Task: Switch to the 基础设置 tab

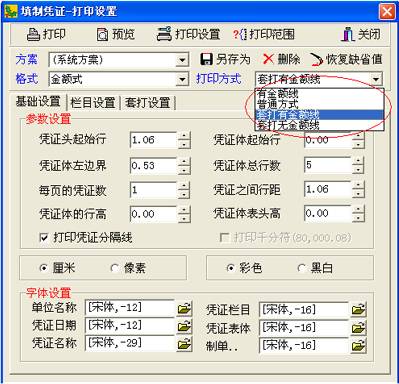Action: tap(38, 101)
